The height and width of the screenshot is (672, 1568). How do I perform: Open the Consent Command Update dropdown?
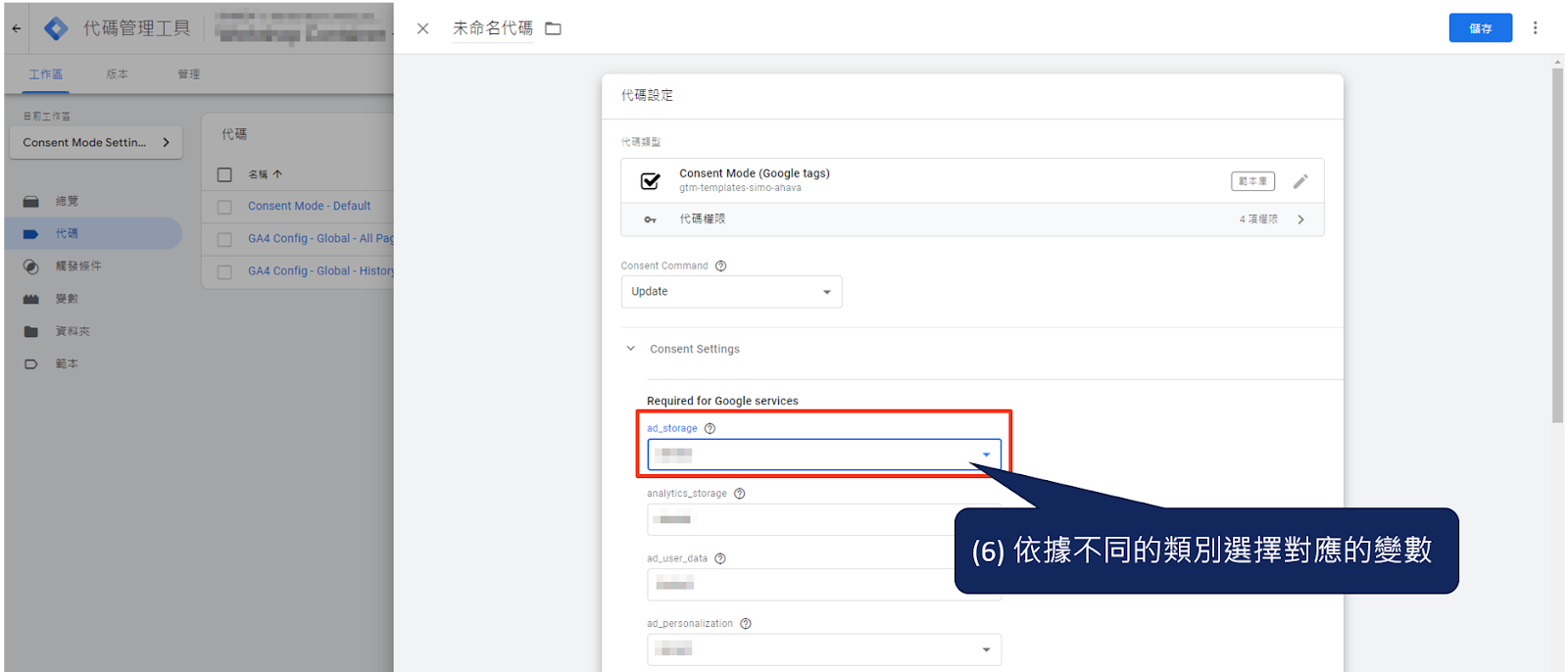point(731,292)
